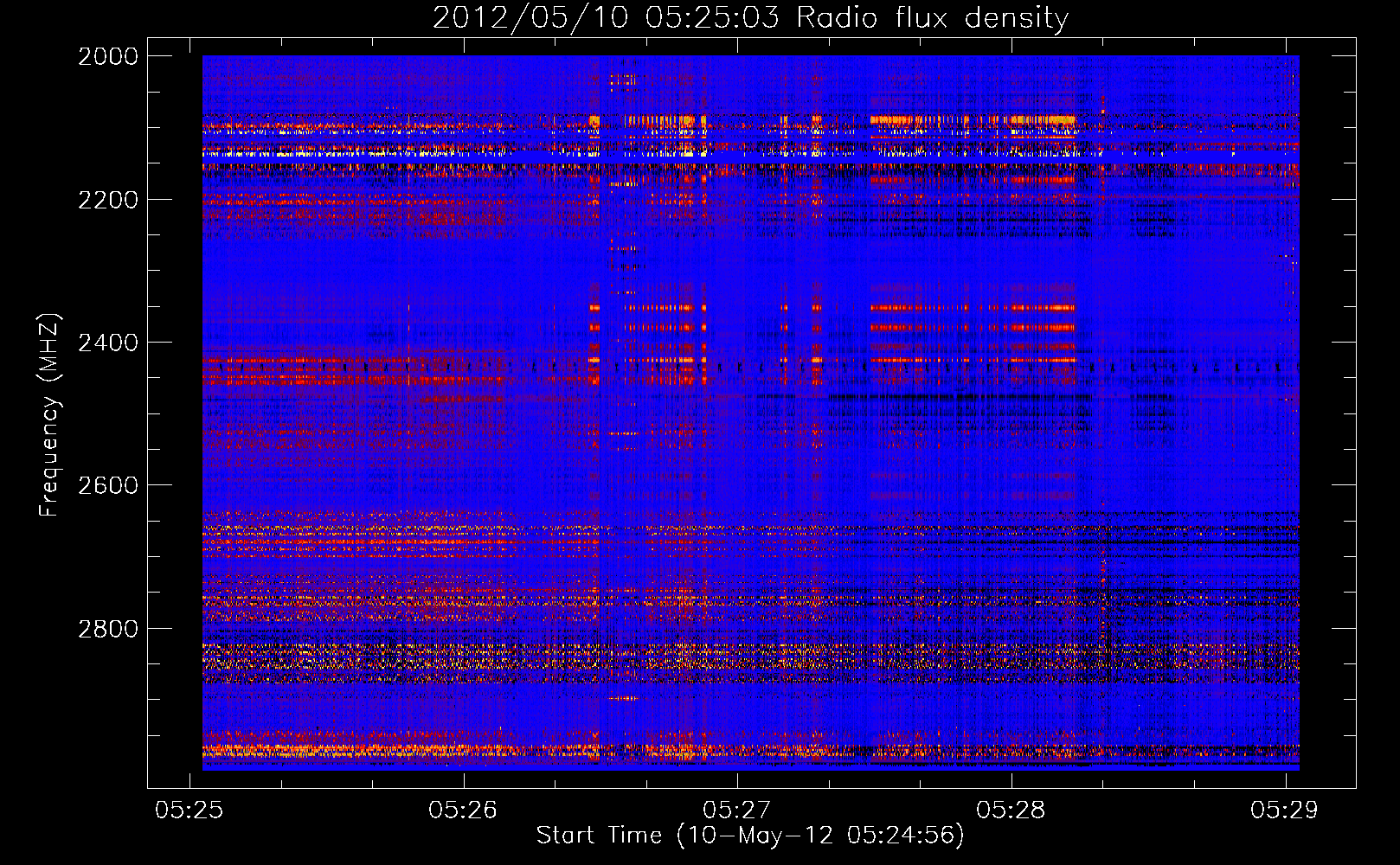This screenshot has width=1400, height=865.
Task: Select the 2000 frequency tick label
Action: (108, 56)
